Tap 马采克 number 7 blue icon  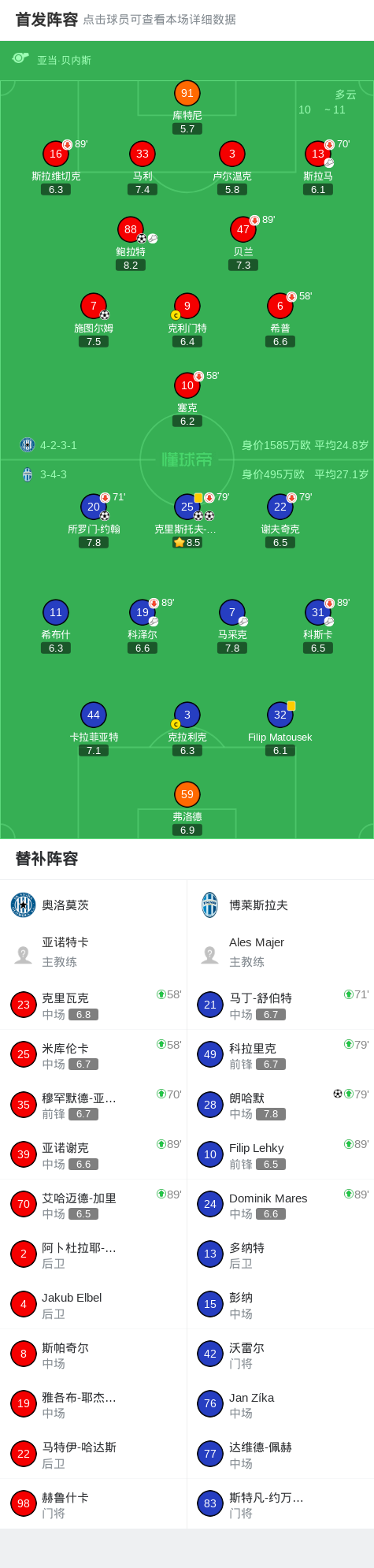coord(232,612)
